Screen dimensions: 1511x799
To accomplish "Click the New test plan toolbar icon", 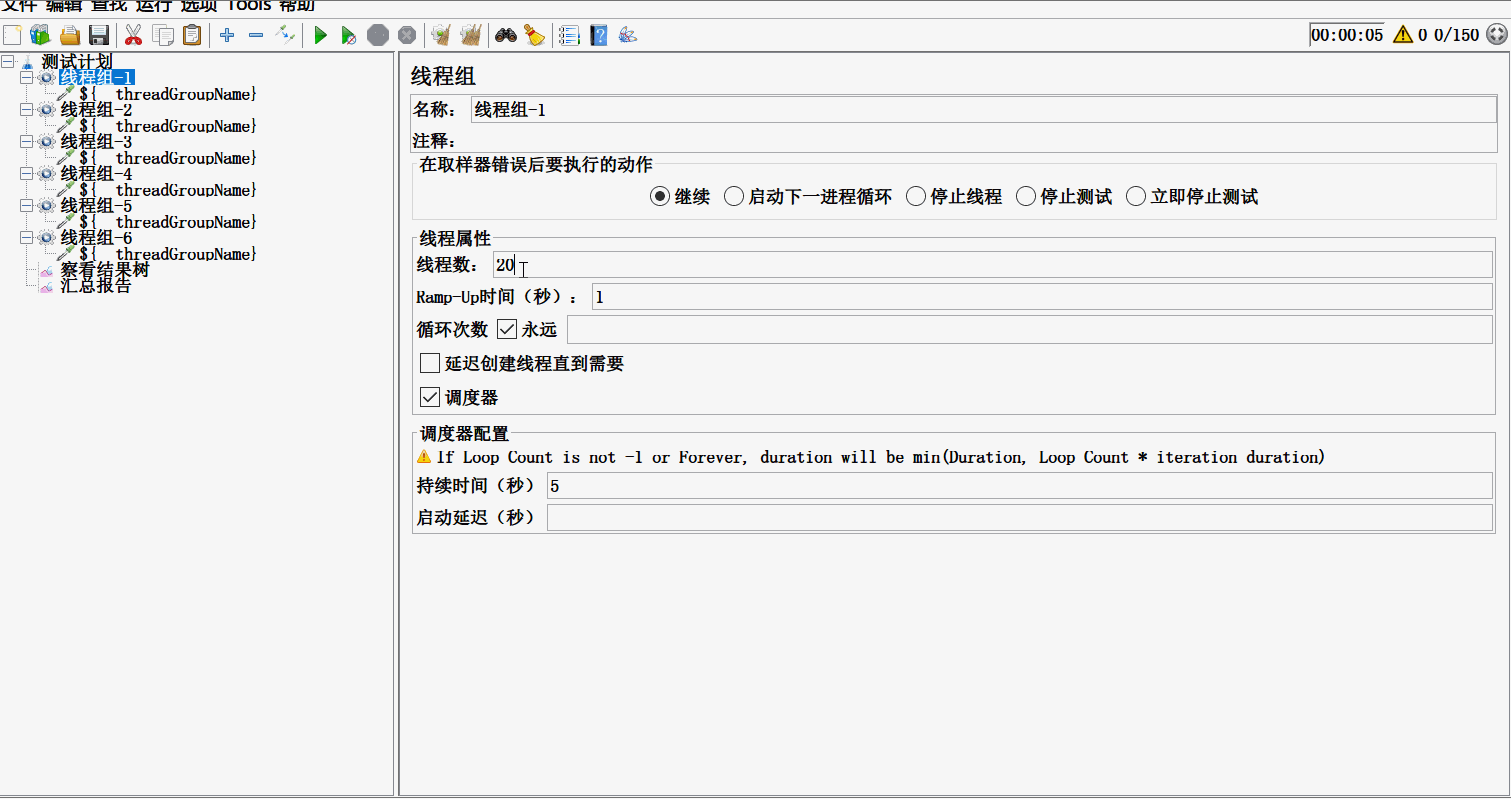I will point(12,36).
